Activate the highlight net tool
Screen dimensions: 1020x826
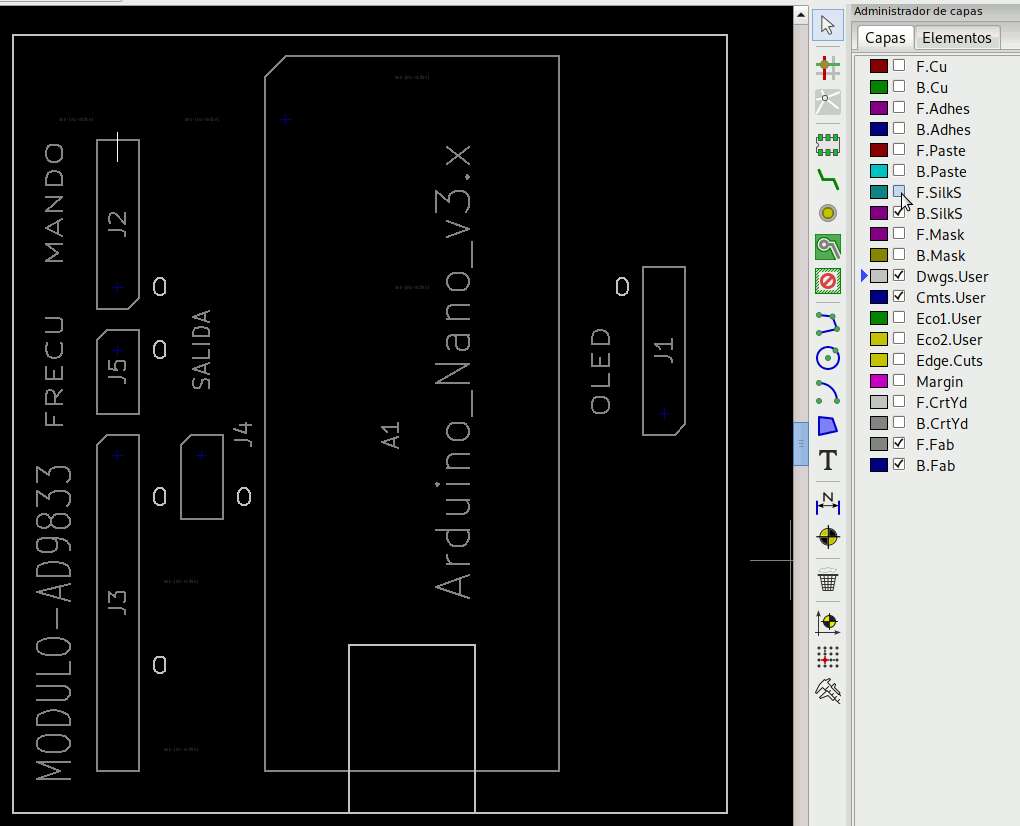point(827,67)
